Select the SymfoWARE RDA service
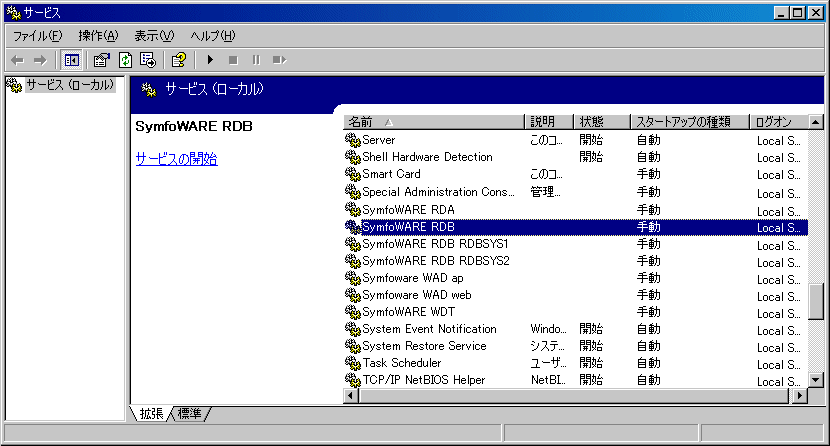 (576, 210)
